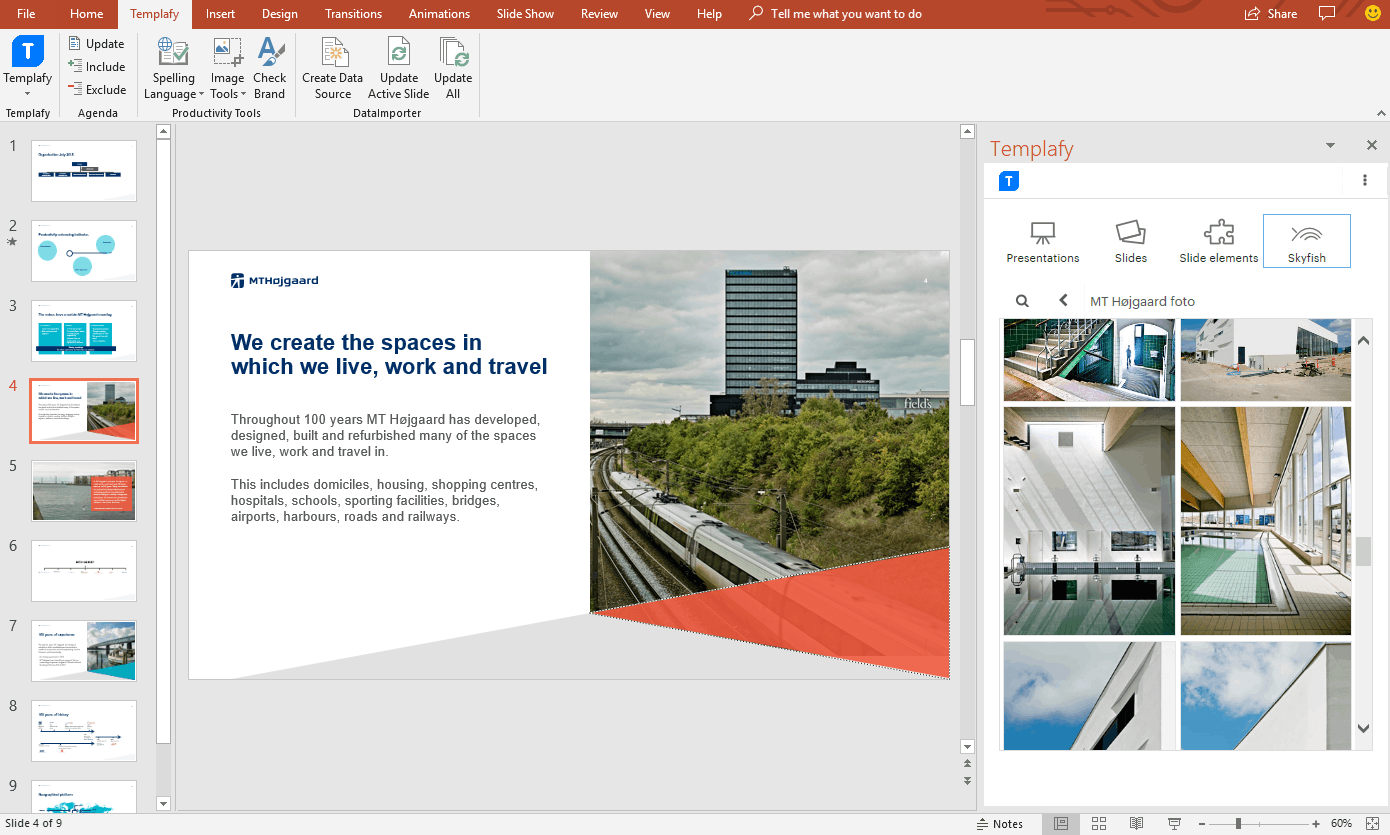Image resolution: width=1390 pixels, height=835 pixels.
Task: Switch to the Insert tab
Action: (221, 14)
